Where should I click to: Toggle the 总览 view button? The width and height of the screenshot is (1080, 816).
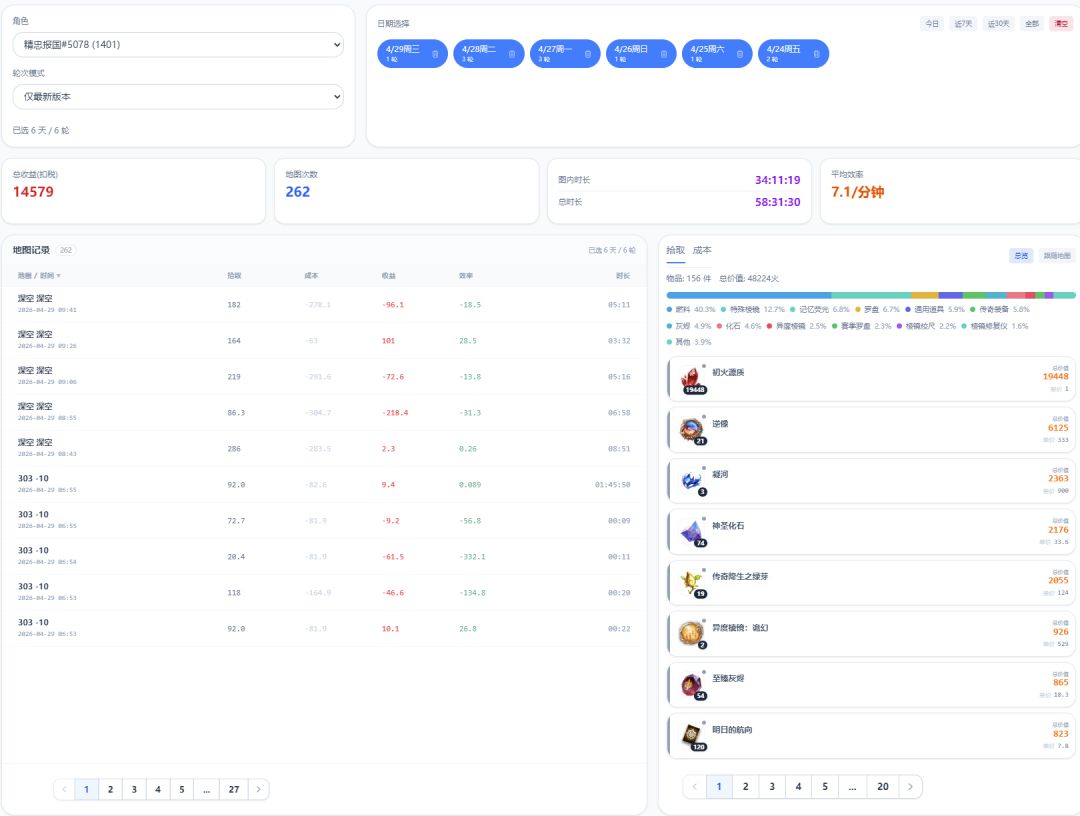click(1021, 255)
